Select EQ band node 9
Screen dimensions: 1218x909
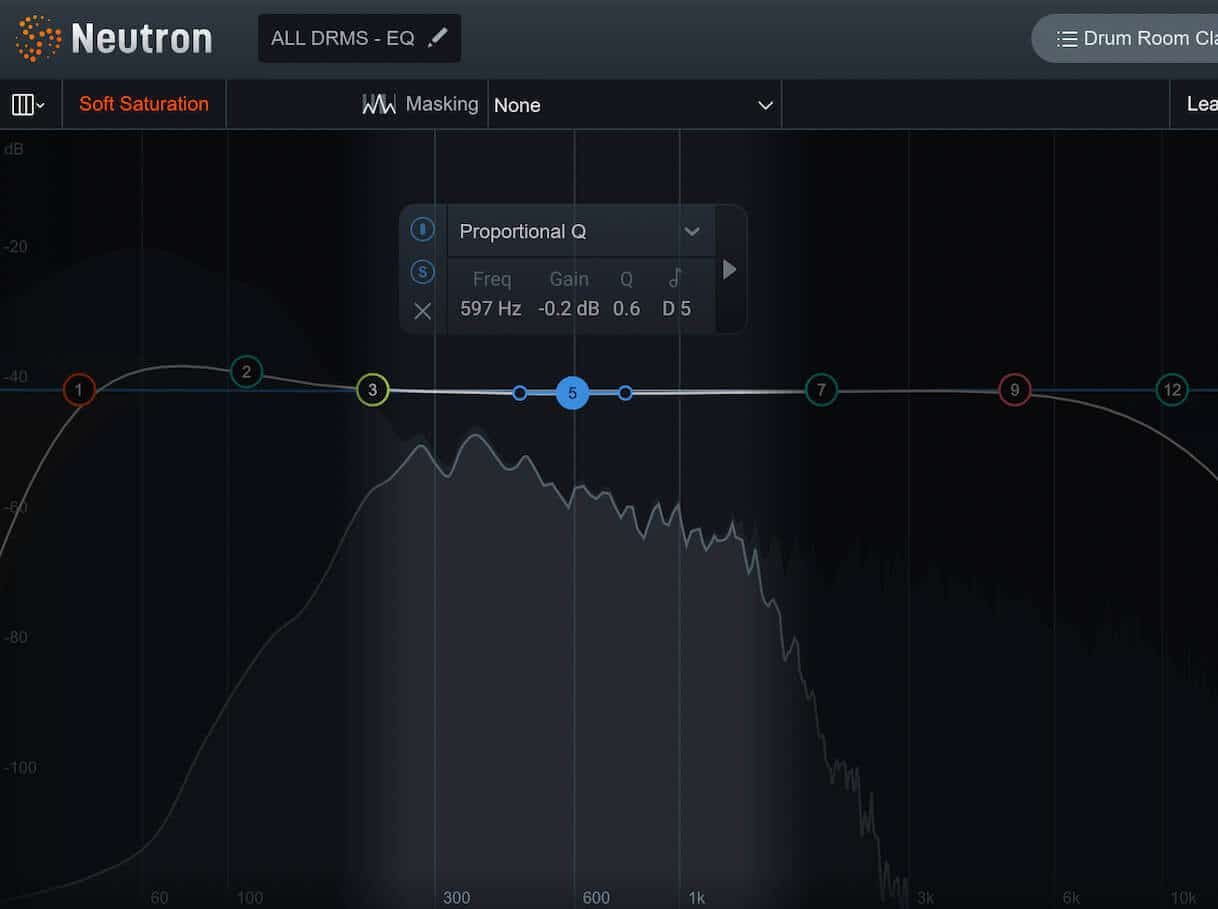[x=1015, y=390]
